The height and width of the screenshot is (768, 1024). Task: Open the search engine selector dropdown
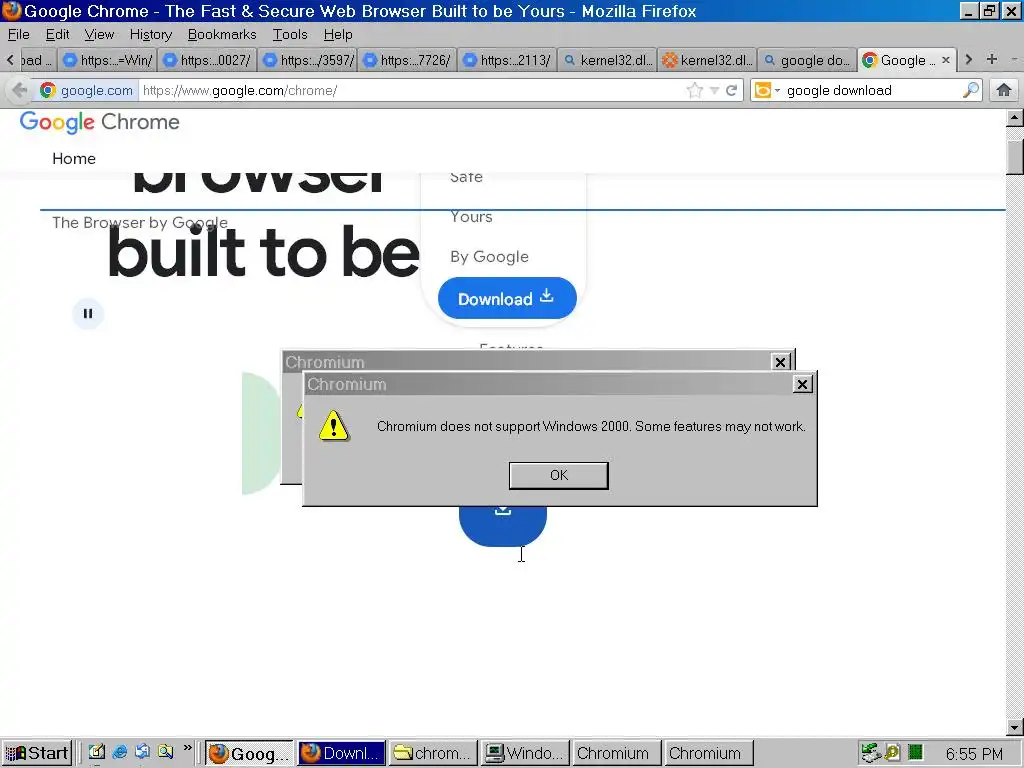click(x=767, y=90)
